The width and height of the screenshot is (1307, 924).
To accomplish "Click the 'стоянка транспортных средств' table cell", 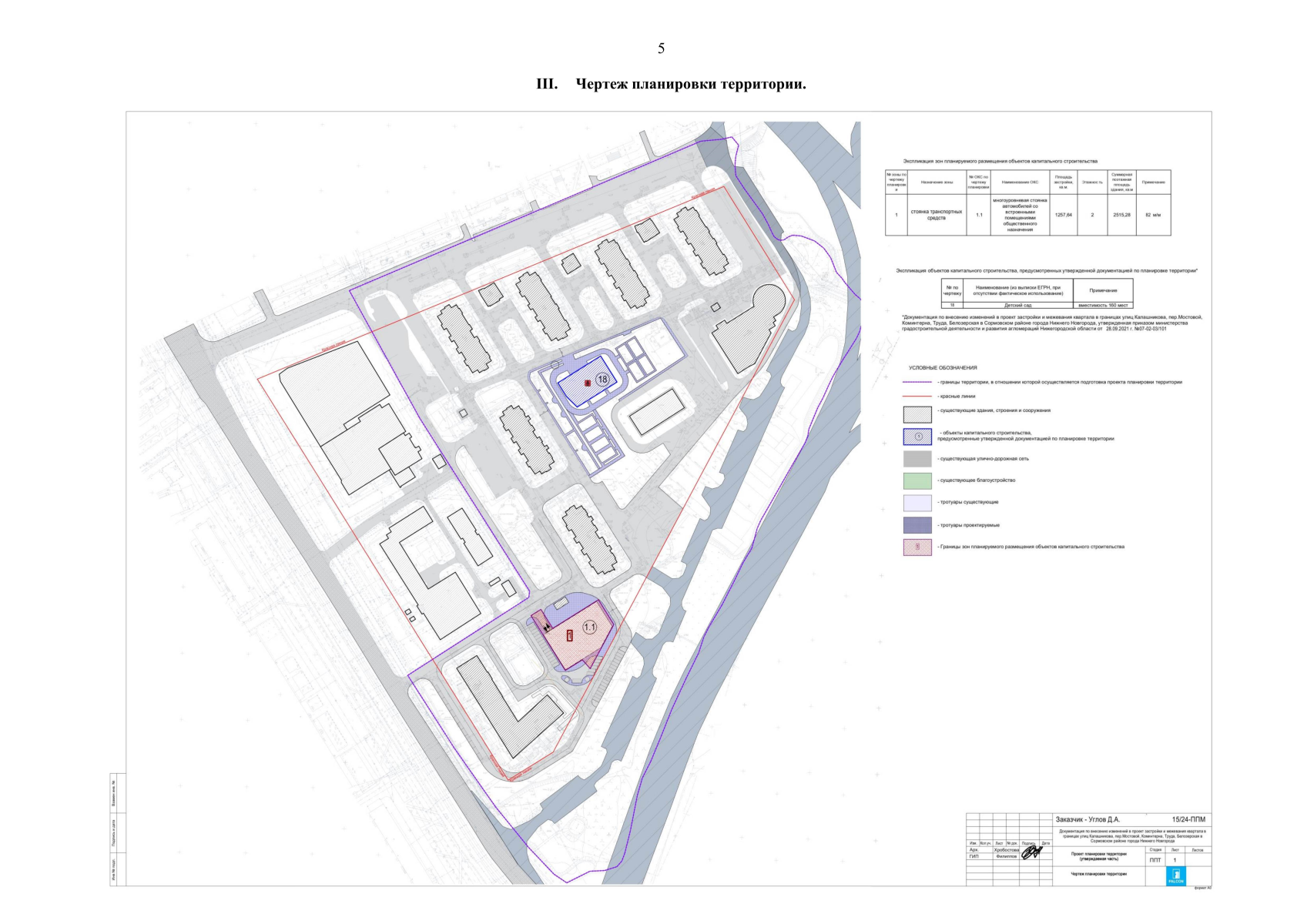I will (936, 215).
